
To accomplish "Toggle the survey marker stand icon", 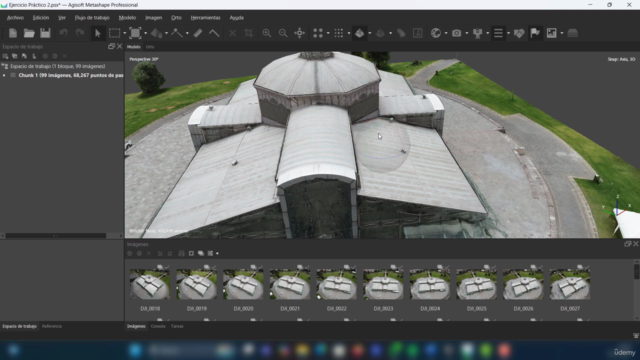I will [478, 33].
